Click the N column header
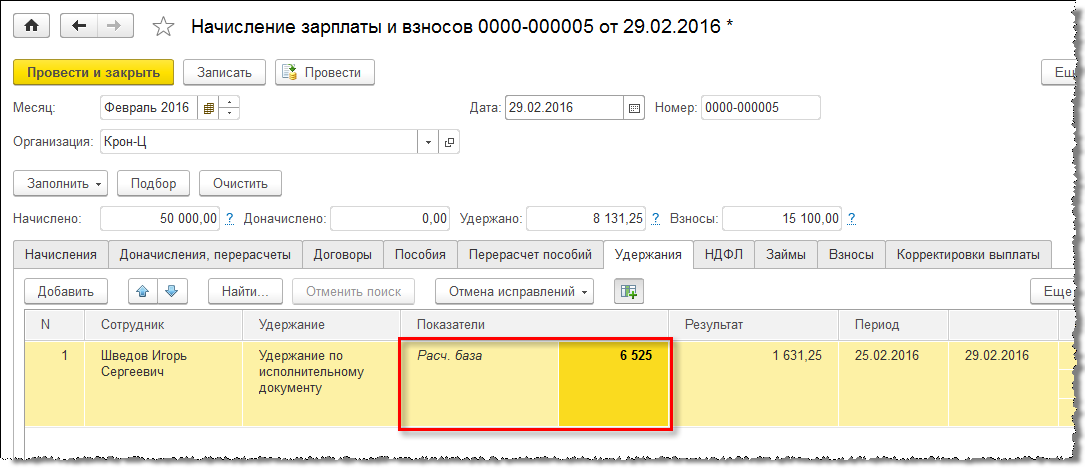 coord(55,325)
